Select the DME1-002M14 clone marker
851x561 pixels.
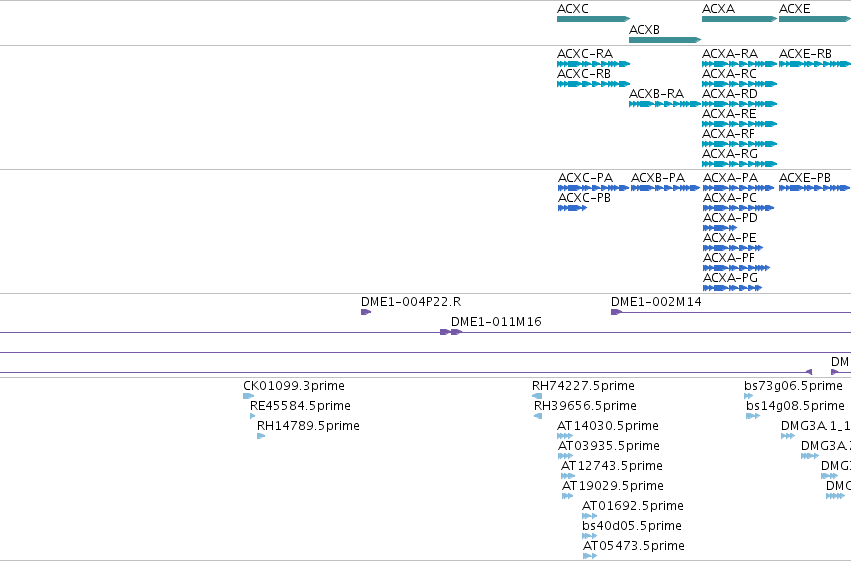tap(616, 312)
